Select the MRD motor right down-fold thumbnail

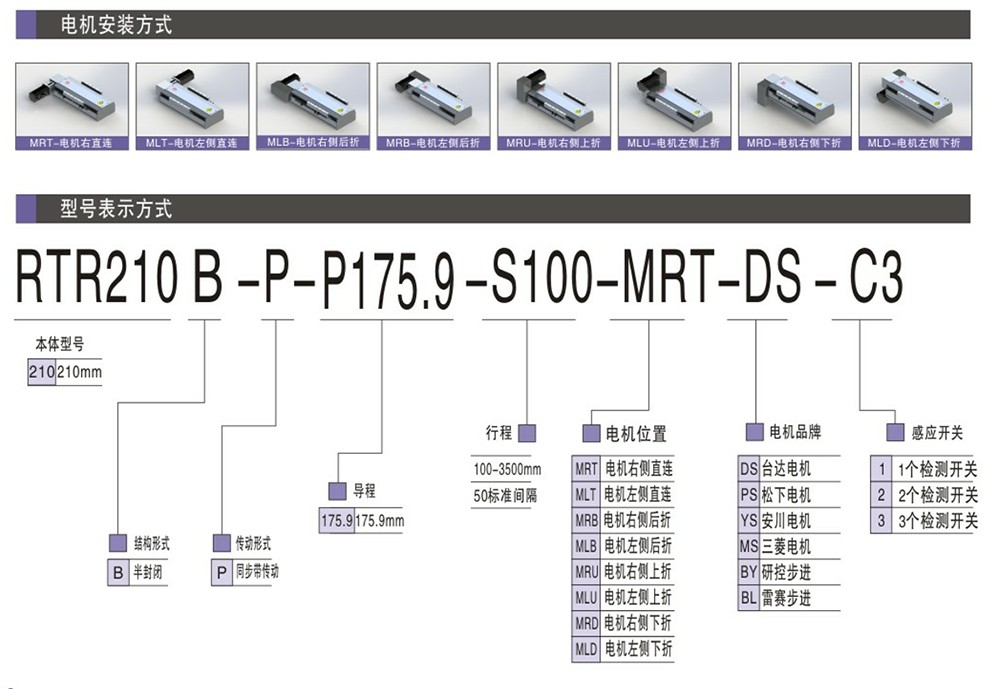[795, 107]
